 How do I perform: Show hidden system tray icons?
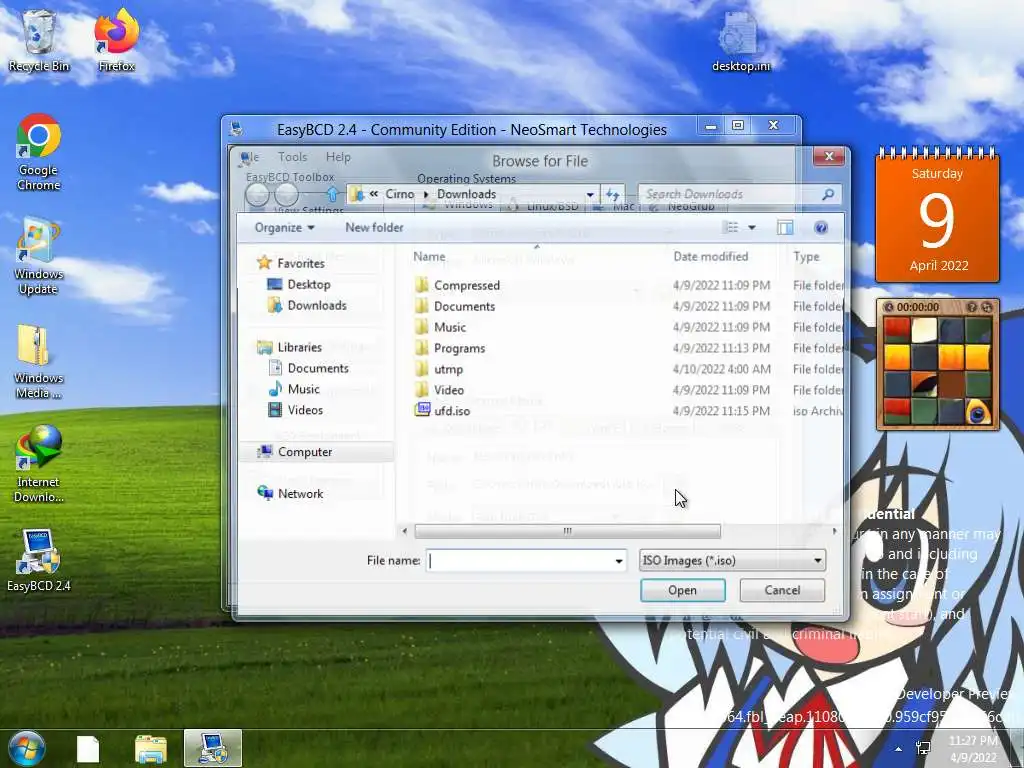[899, 749]
